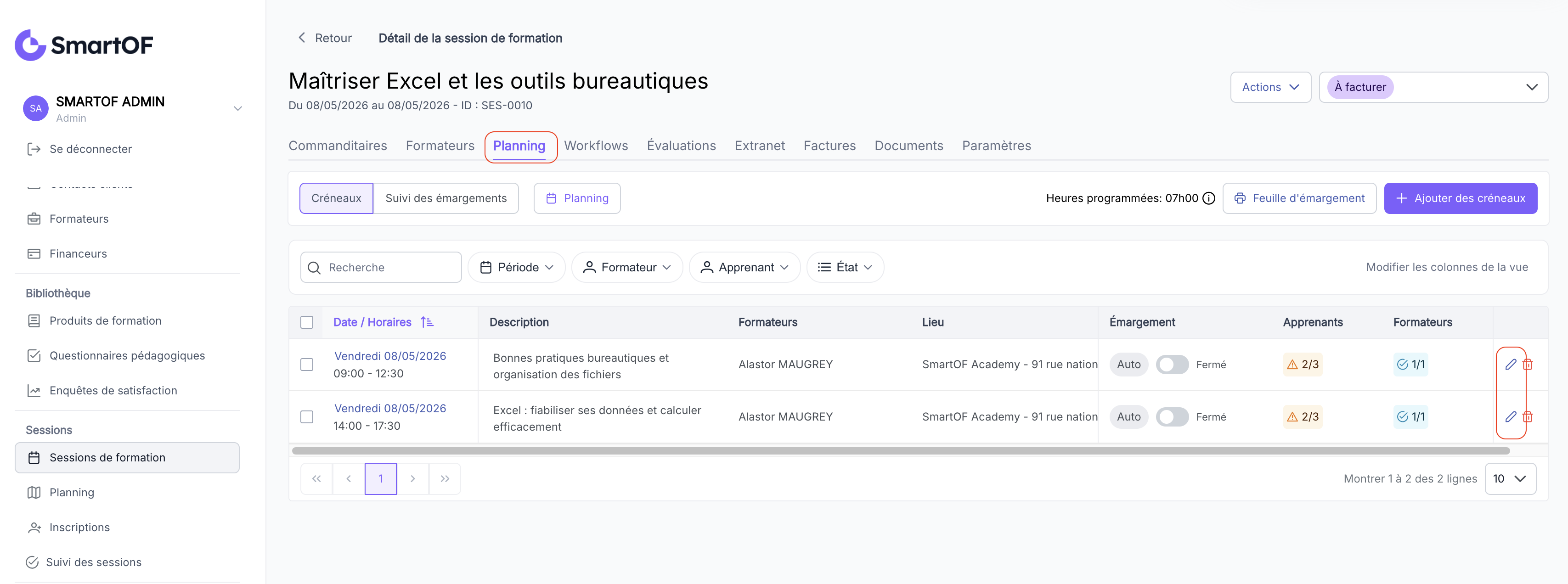Click the SmartOF logo
Screen dimensions: 1568x584
pos(84,45)
